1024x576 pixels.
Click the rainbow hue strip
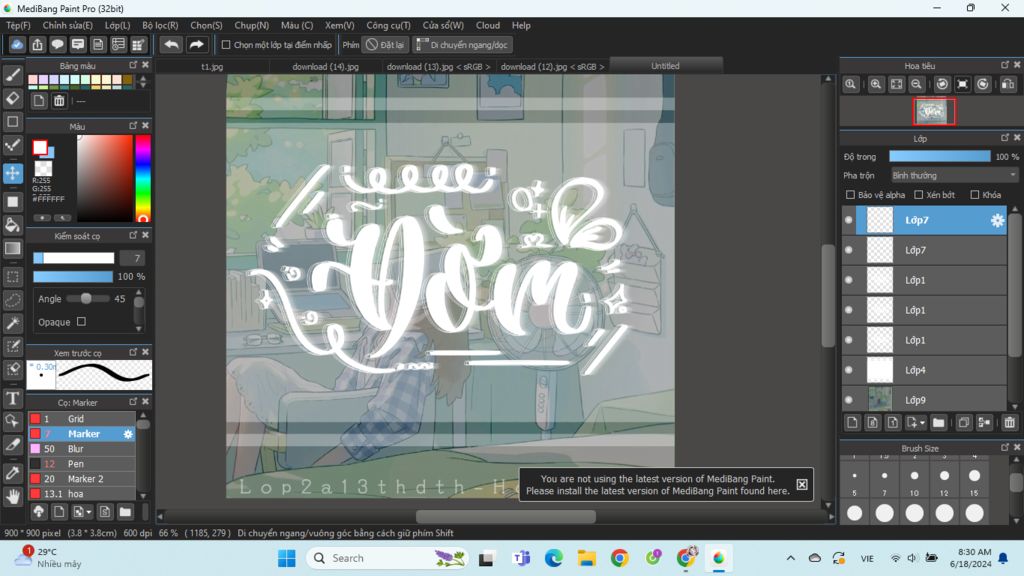click(143, 178)
